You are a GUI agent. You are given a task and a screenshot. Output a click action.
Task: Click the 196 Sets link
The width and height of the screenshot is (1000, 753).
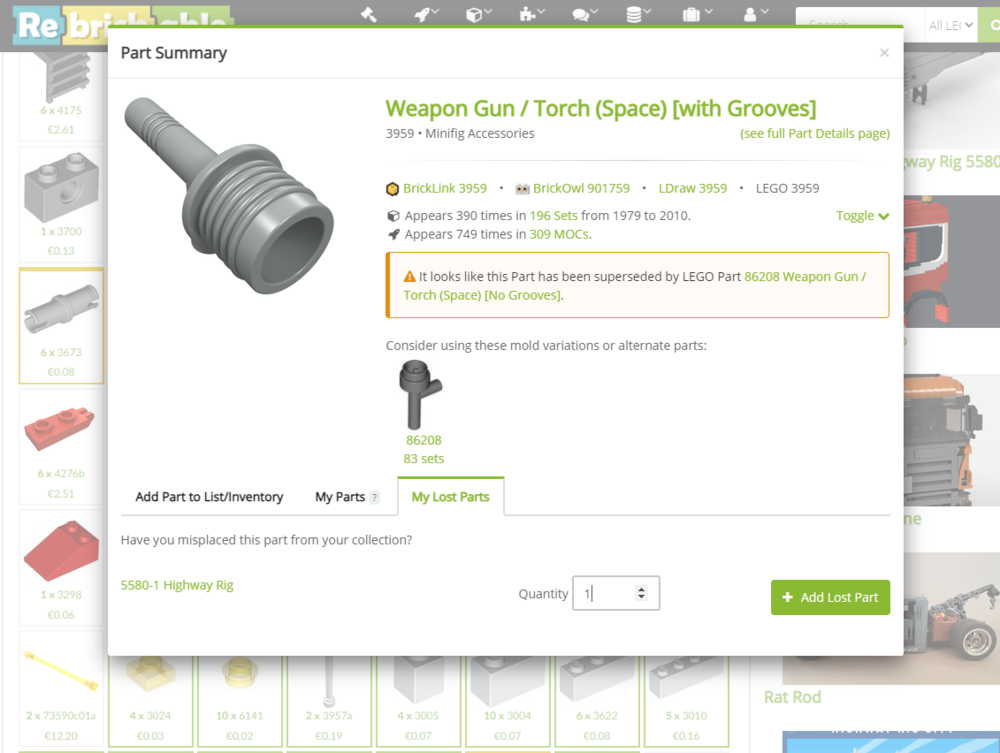pos(554,216)
